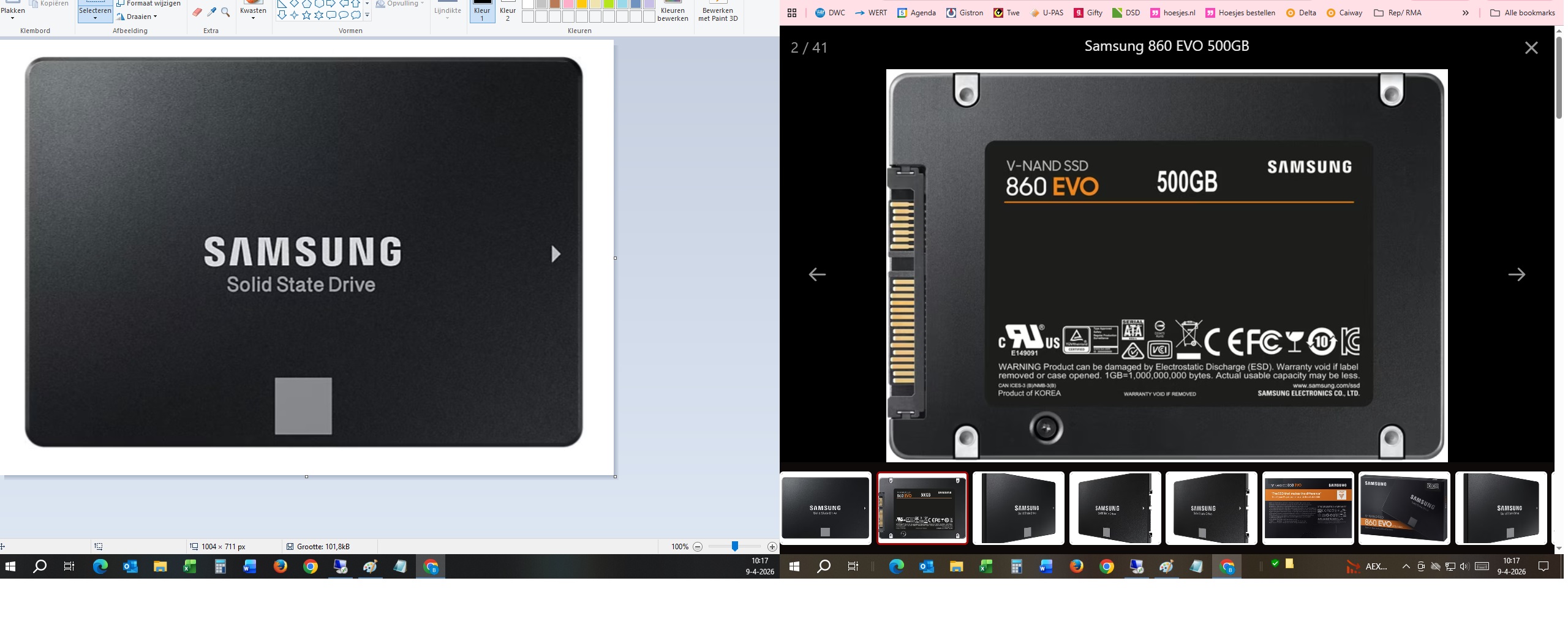
Task: Click Kleuren bewerken button
Action: 673,11
